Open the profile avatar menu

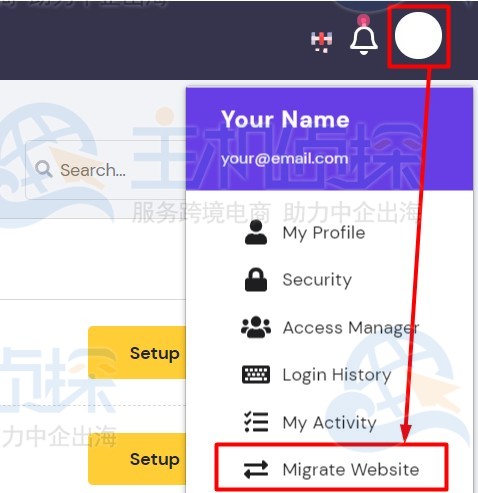point(418,35)
